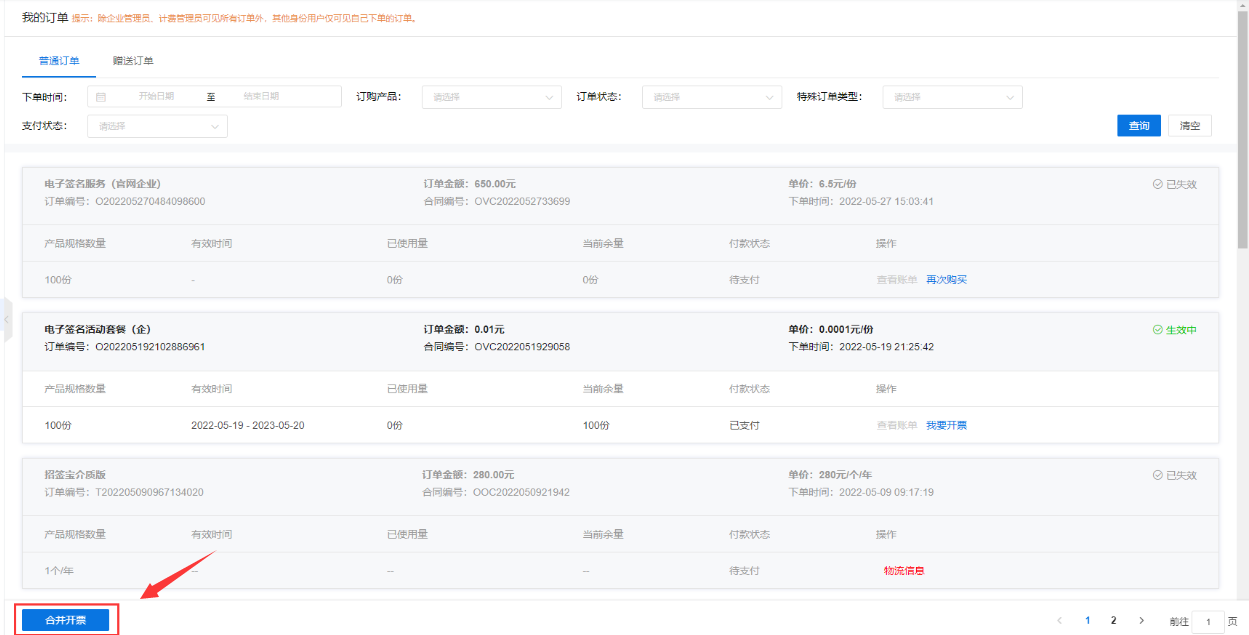The width and height of the screenshot is (1249, 635).
Task: Open the 特殊订单类型 dropdown
Action: point(952,97)
